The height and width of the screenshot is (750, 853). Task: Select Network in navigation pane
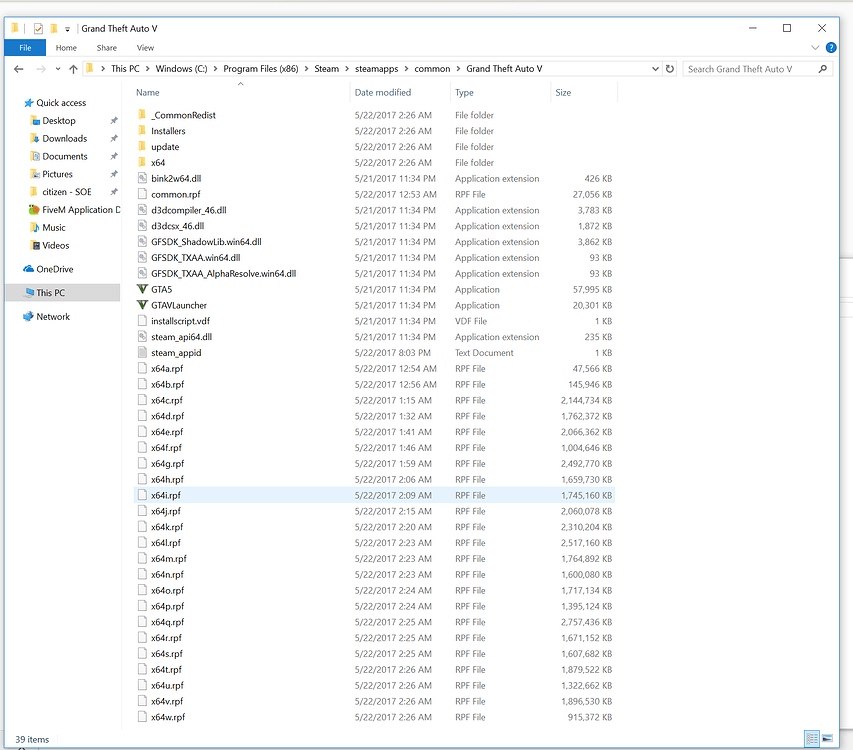tap(53, 317)
